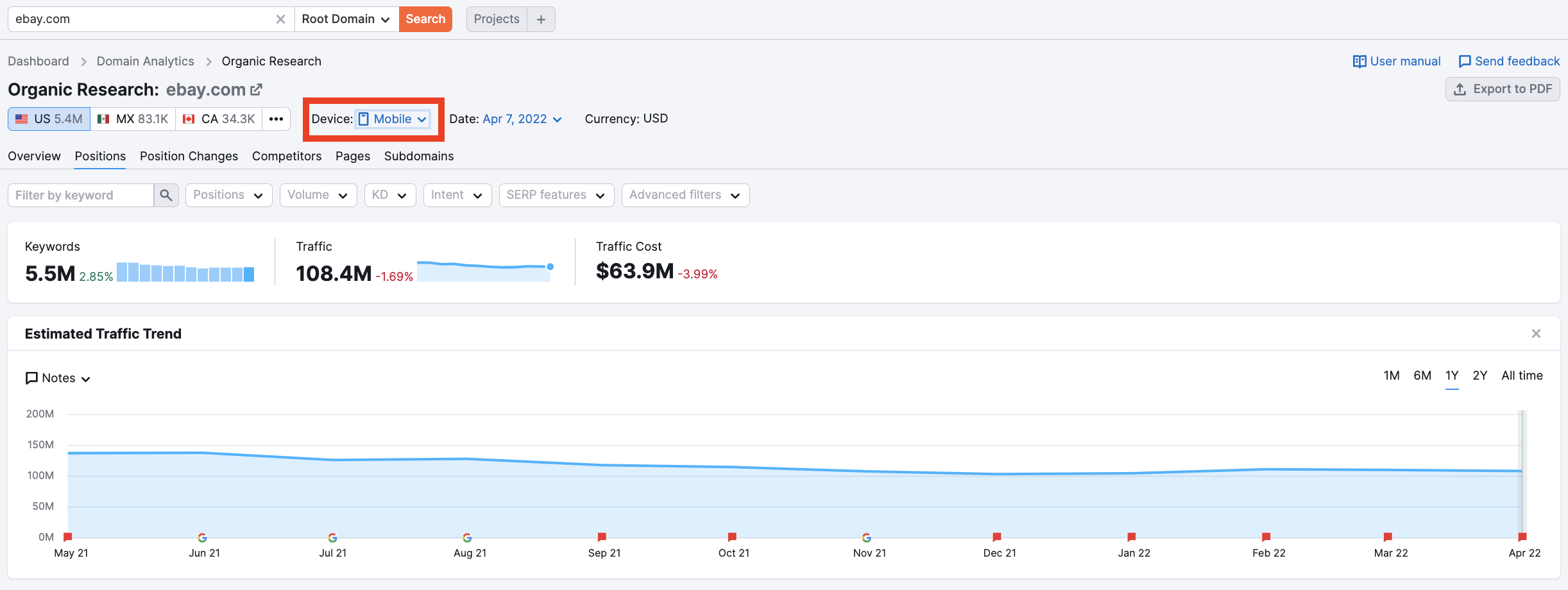The width and height of the screenshot is (1568, 590).
Task: Expand the Volume filter
Action: [x=318, y=195]
